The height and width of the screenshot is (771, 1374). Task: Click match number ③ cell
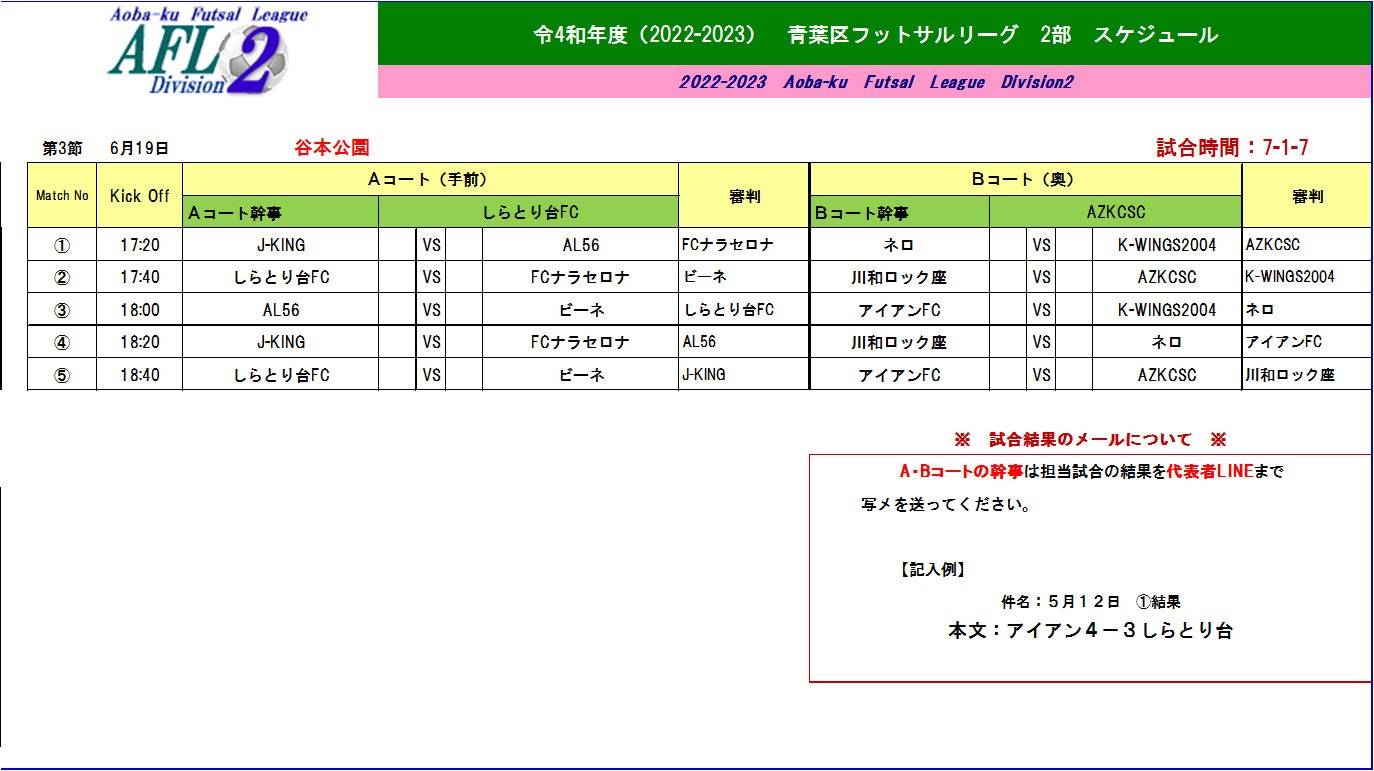click(x=62, y=310)
